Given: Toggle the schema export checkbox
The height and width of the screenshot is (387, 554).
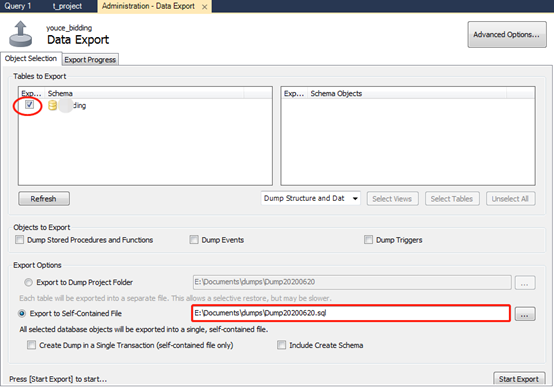Looking at the screenshot, I should point(29,105).
